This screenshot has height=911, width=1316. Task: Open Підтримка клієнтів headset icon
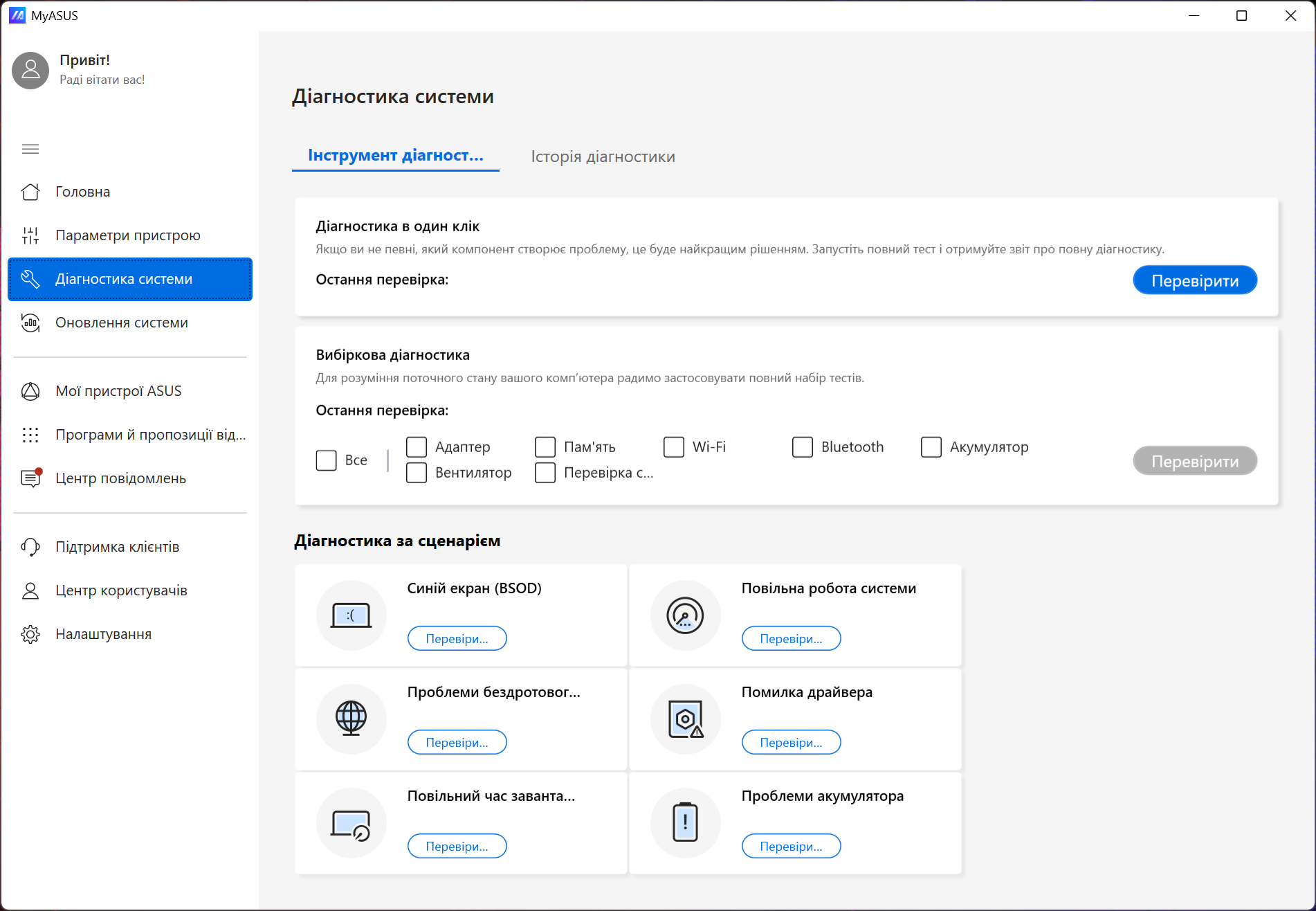[30, 547]
